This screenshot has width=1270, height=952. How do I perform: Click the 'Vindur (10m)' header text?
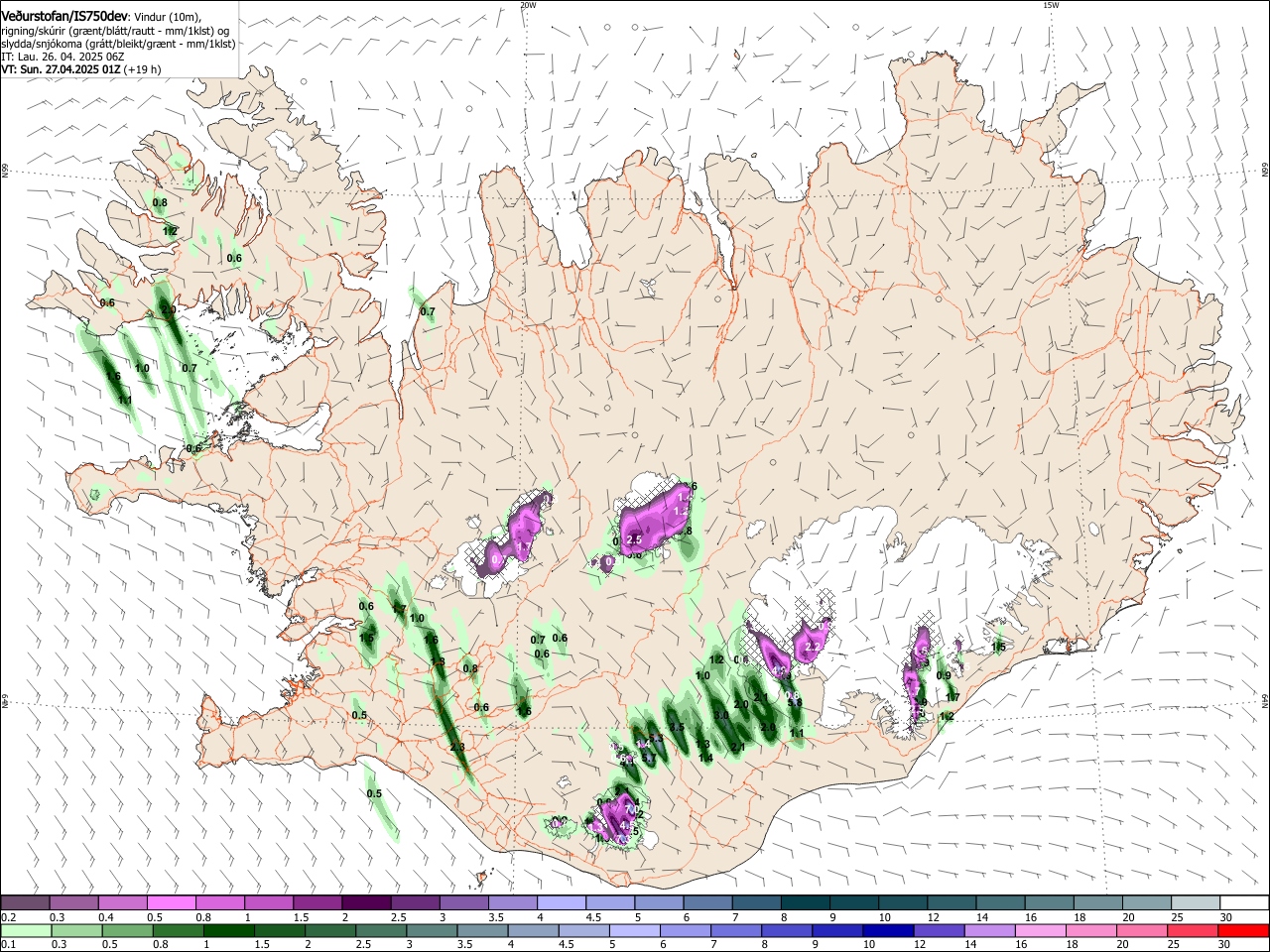(x=168, y=16)
